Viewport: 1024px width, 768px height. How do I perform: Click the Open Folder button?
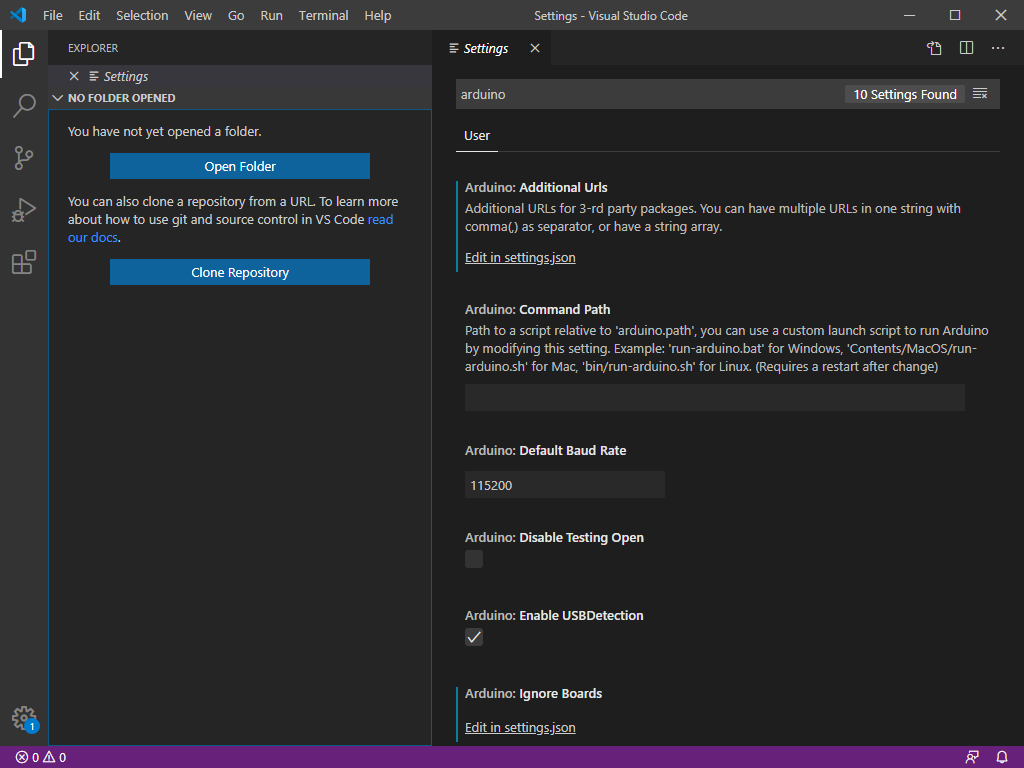pos(240,167)
